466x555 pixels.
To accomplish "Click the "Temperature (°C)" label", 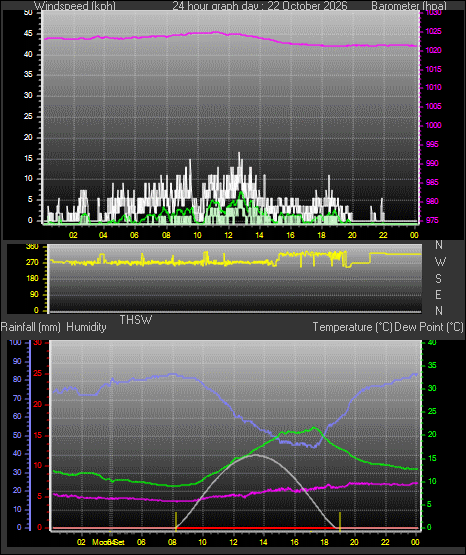I will (x=352, y=327).
